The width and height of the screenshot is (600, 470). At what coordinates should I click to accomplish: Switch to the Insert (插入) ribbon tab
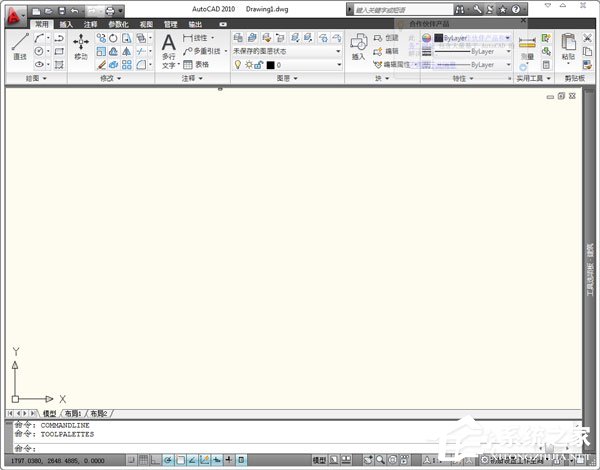point(66,23)
